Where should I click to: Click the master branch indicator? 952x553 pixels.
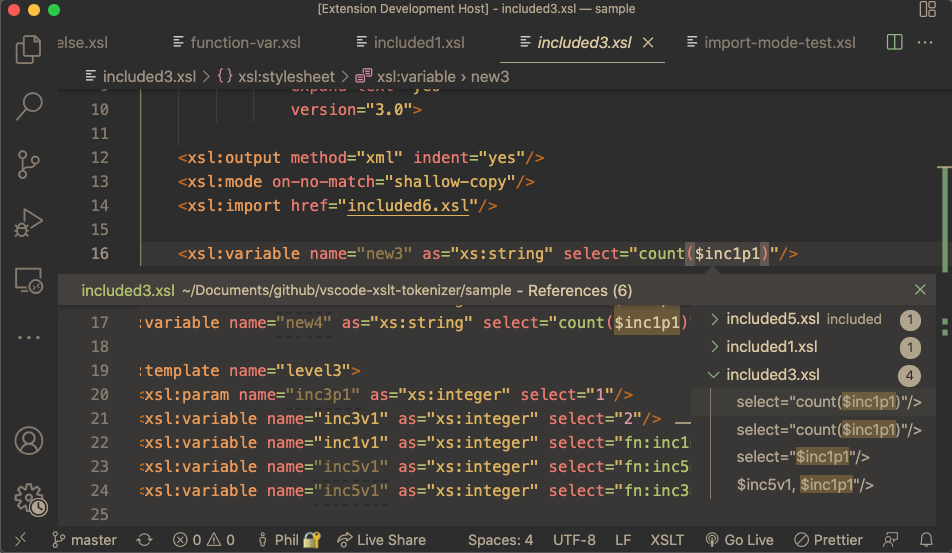84,540
